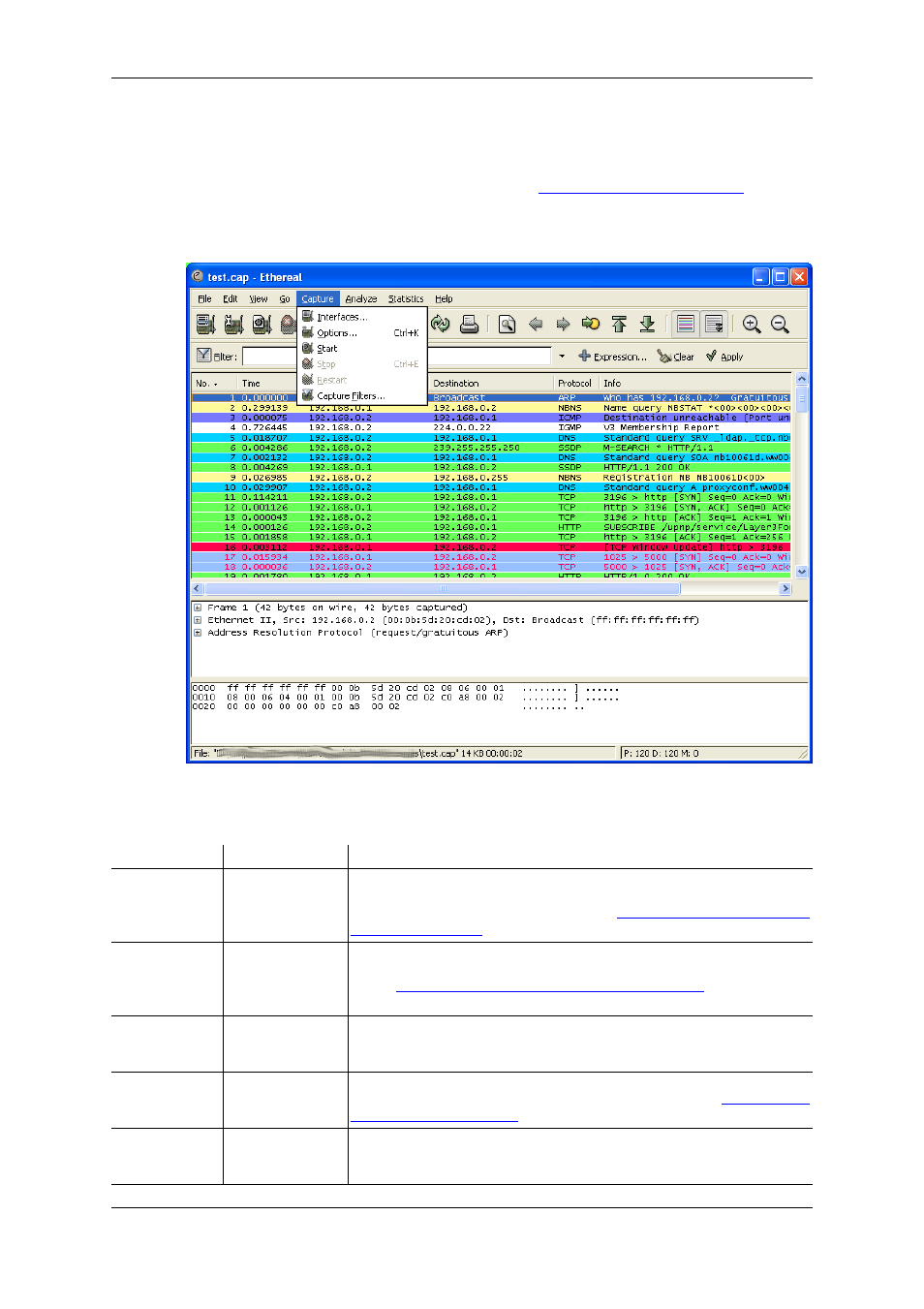Choose Capture Filters... from the menu
The width and height of the screenshot is (924, 1309).
(x=362, y=396)
